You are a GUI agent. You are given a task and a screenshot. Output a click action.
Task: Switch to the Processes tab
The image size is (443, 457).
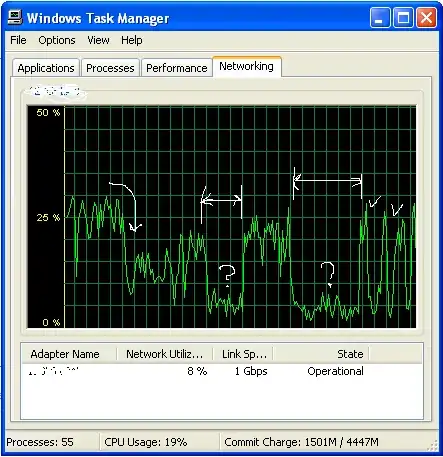[x=110, y=68]
